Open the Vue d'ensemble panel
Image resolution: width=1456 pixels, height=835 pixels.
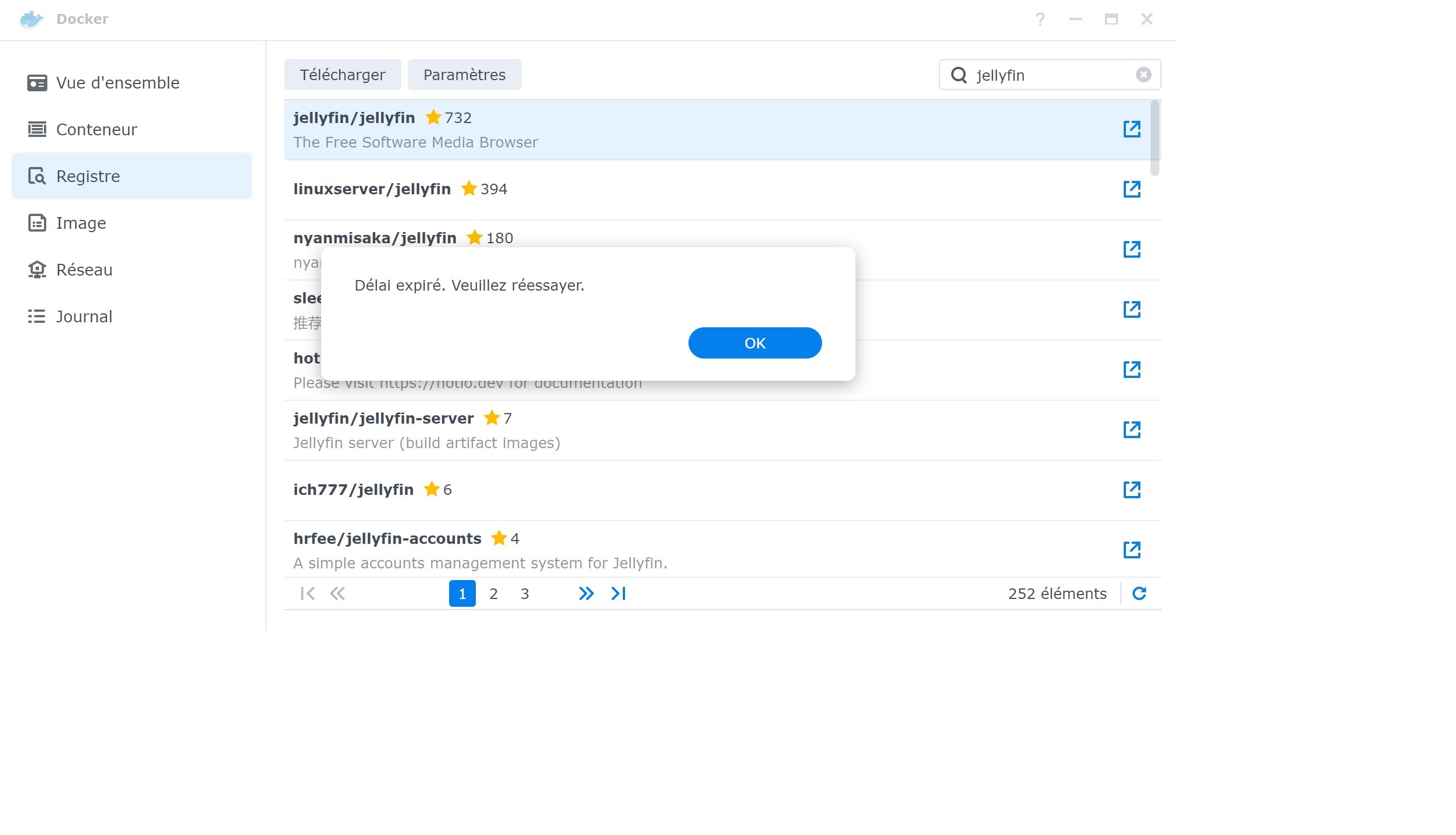[116, 82]
